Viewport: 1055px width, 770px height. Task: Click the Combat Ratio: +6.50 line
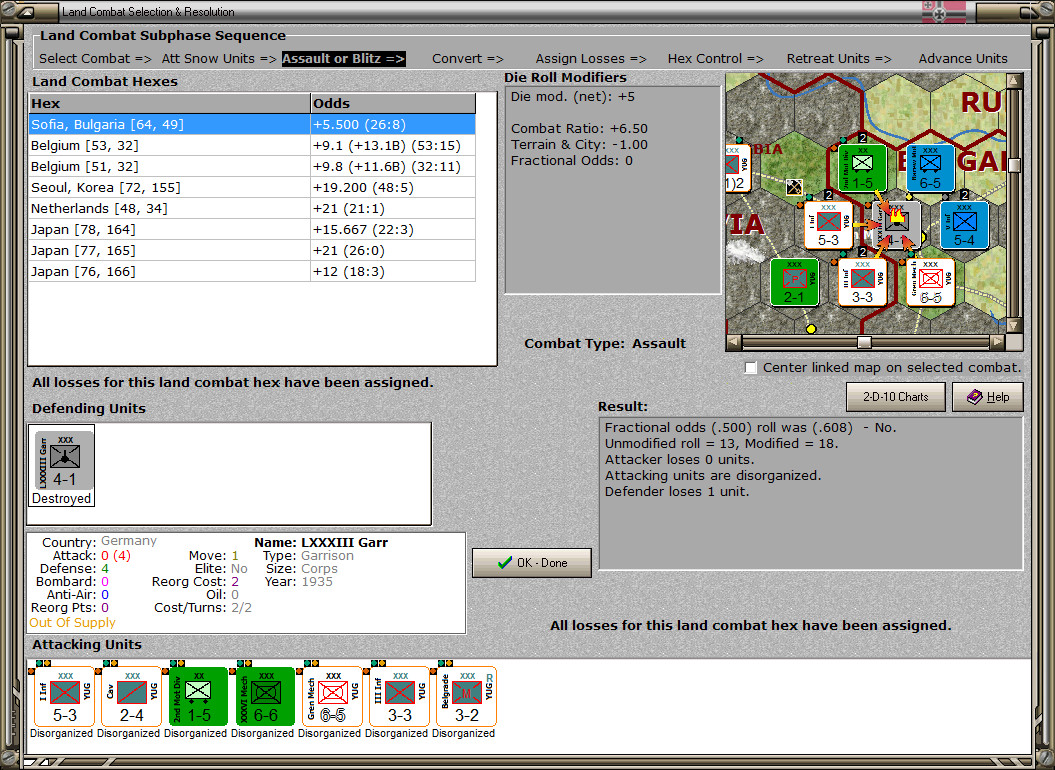(579, 128)
